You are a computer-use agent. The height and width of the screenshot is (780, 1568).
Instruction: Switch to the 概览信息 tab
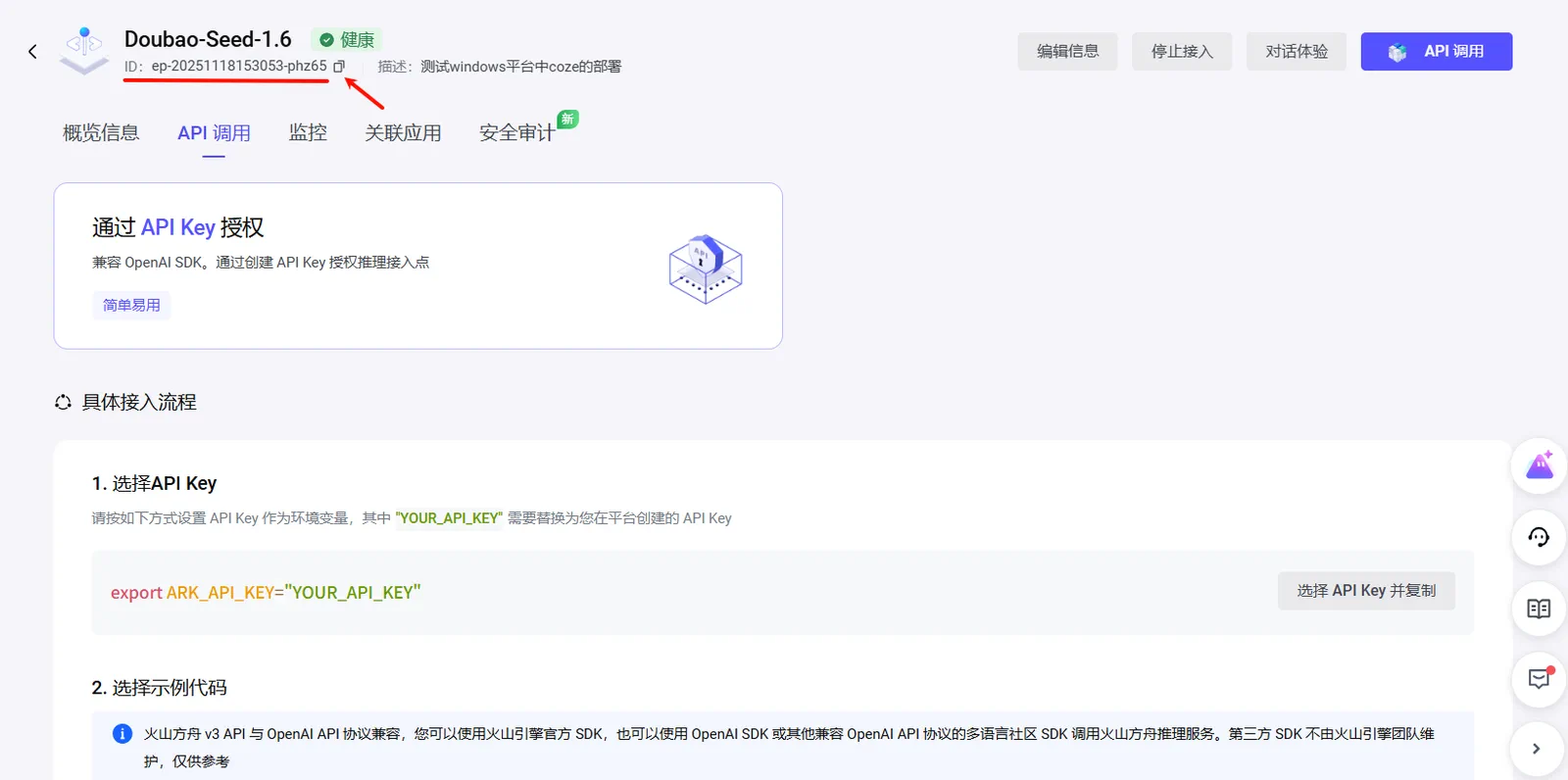(x=101, y=133)
